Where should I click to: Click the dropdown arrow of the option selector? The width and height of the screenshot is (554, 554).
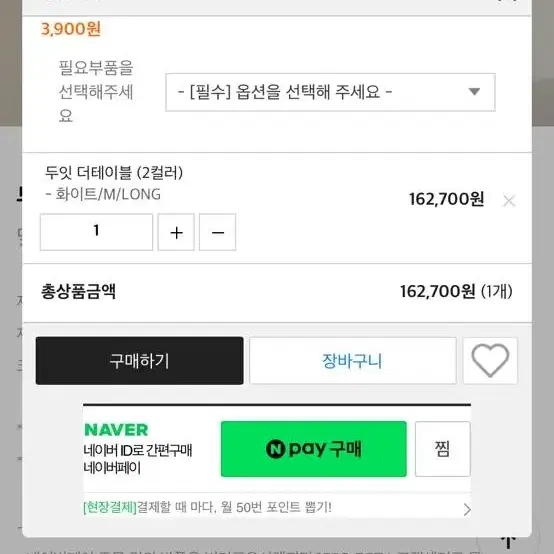[474, 92]
